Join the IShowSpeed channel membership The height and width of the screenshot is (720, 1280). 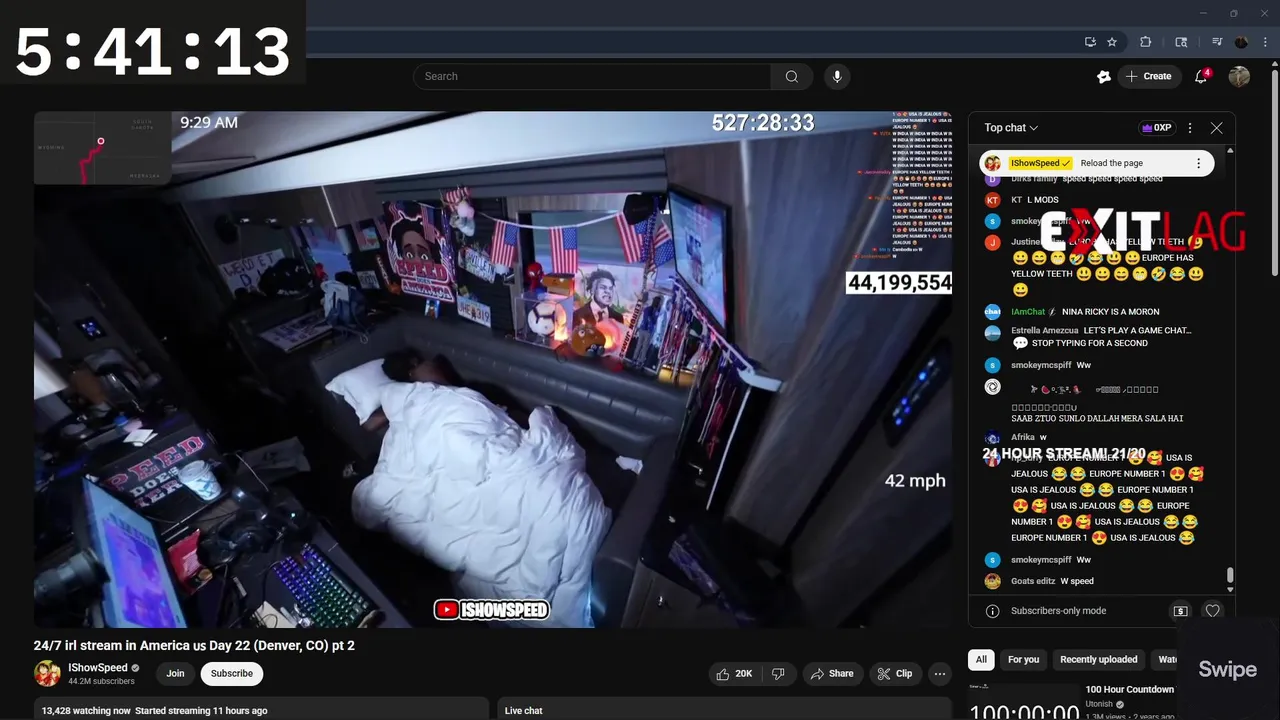click(175, 674)
